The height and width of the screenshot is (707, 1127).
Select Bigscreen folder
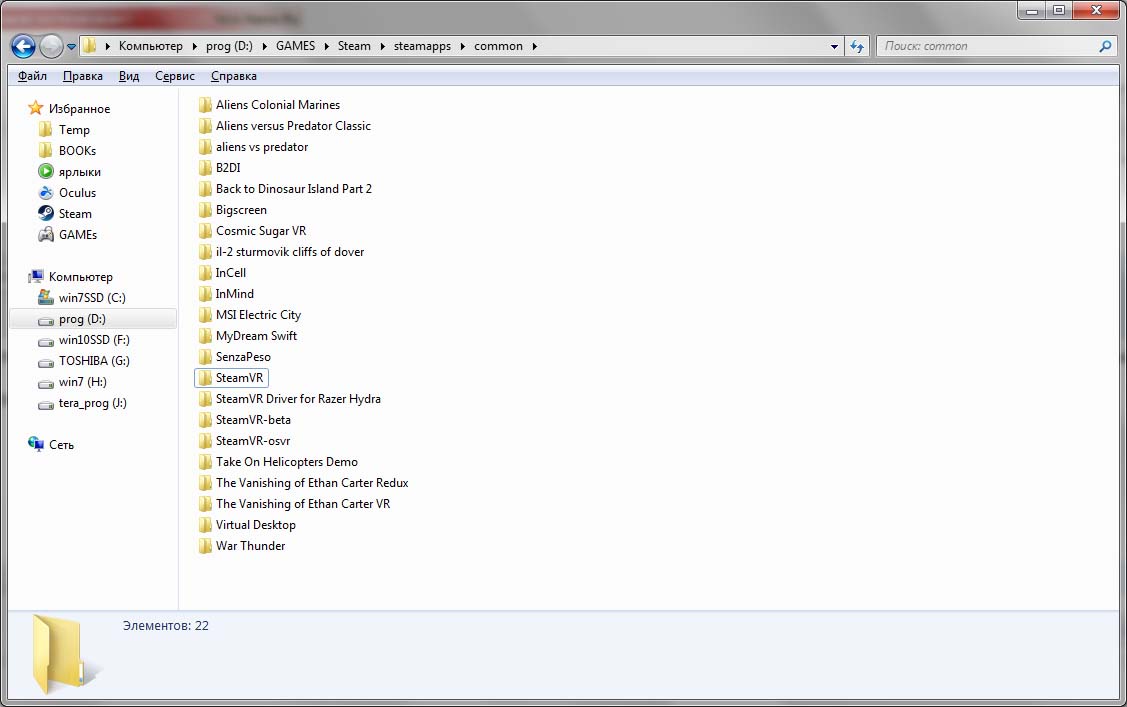tap(233, 210)
